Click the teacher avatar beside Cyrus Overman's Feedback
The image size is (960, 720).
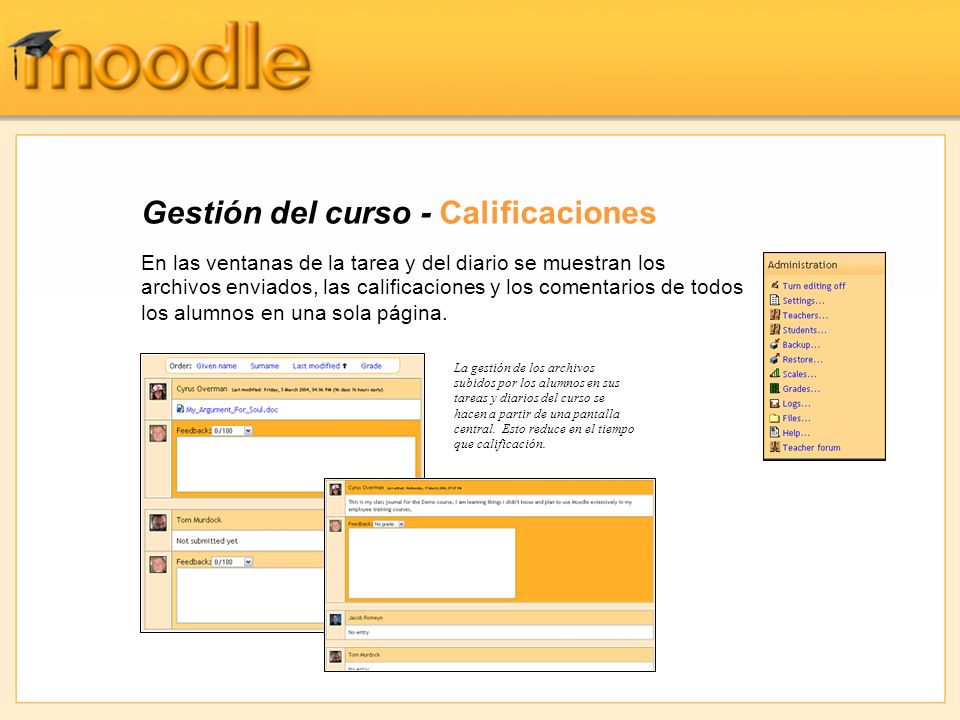(x=158, y=433)
